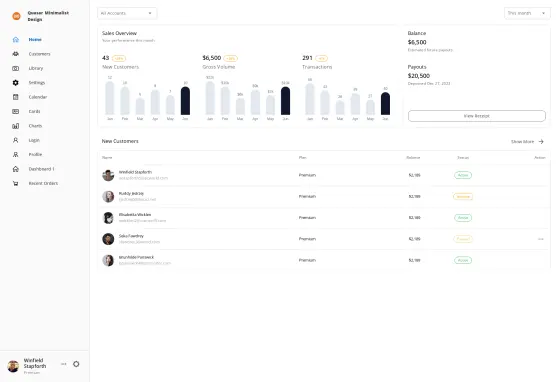Click first customer's avatar thumbnail
Screen dimensions: 558x382
click(108, 175)
